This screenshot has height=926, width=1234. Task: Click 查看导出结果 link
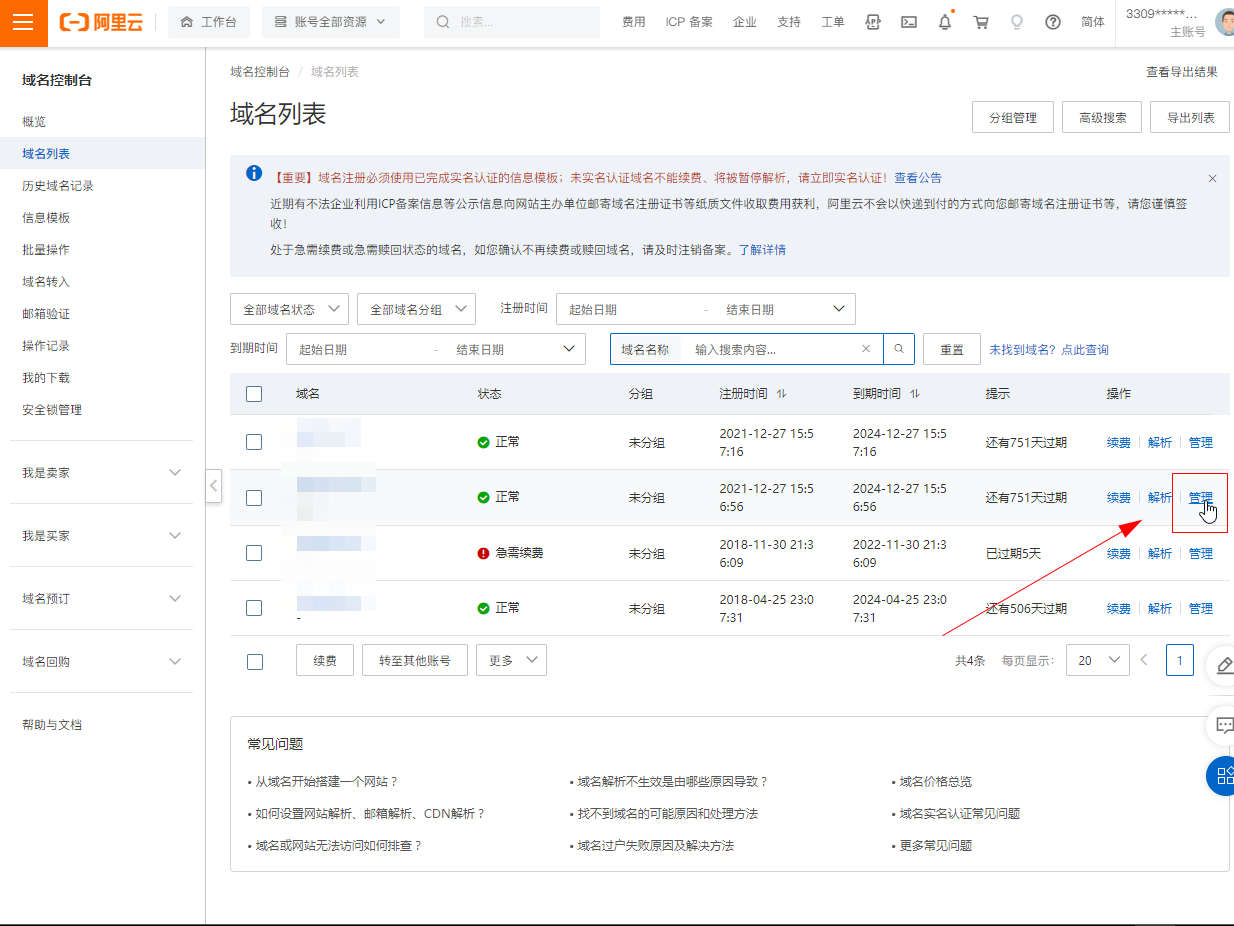click(1182, 71)
